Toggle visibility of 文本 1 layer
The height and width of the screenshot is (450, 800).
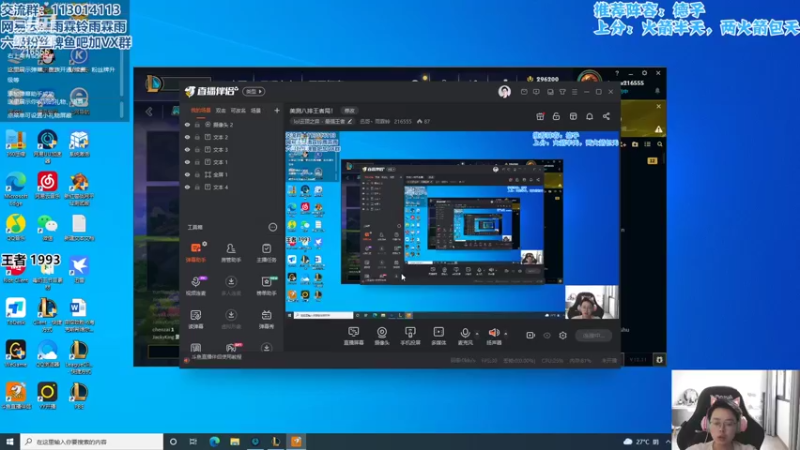click(187, 162)
